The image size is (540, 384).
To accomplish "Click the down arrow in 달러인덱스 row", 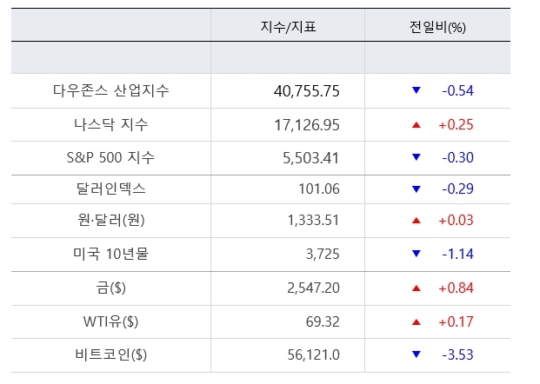I will click(x=416, y=189).
